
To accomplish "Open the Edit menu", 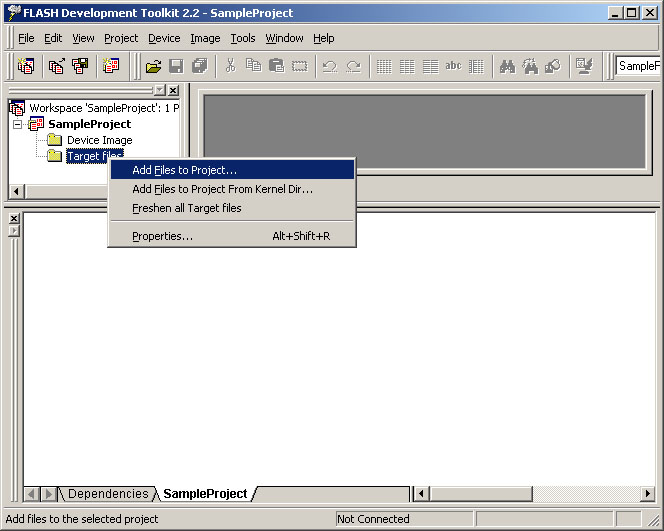I will (x=53, y=38).
